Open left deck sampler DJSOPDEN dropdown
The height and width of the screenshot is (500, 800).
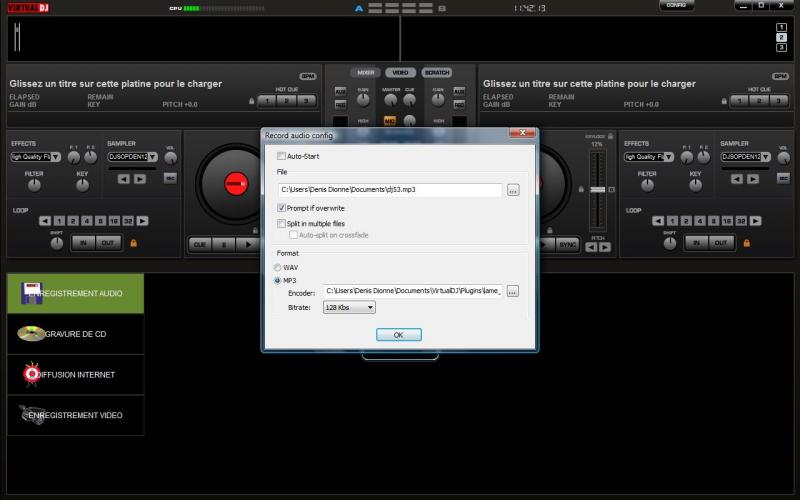point(133,157)
